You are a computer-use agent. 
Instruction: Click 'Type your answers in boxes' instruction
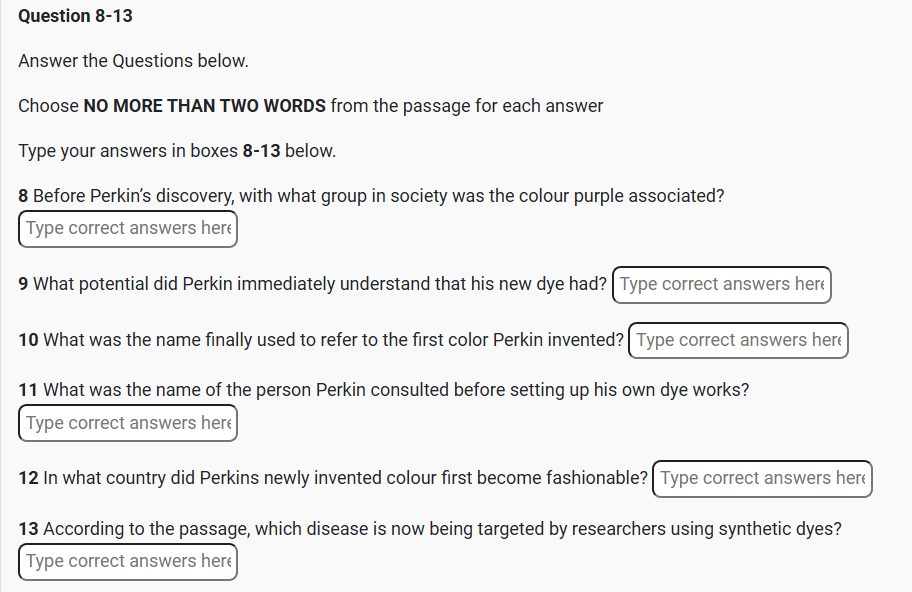pyautogui.click(x=128, y=151)
